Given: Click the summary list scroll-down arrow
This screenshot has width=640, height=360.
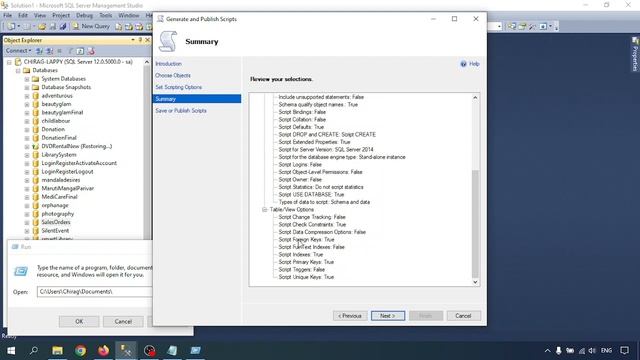Looking at the screenshot, I should click(x=475, y=282).
